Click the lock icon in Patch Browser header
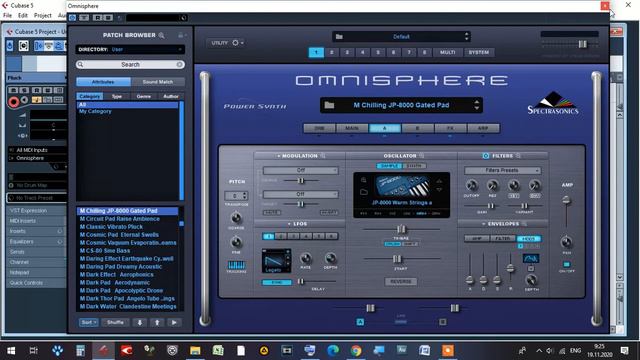The image size is (640, 360). click(x=180, y=35)
